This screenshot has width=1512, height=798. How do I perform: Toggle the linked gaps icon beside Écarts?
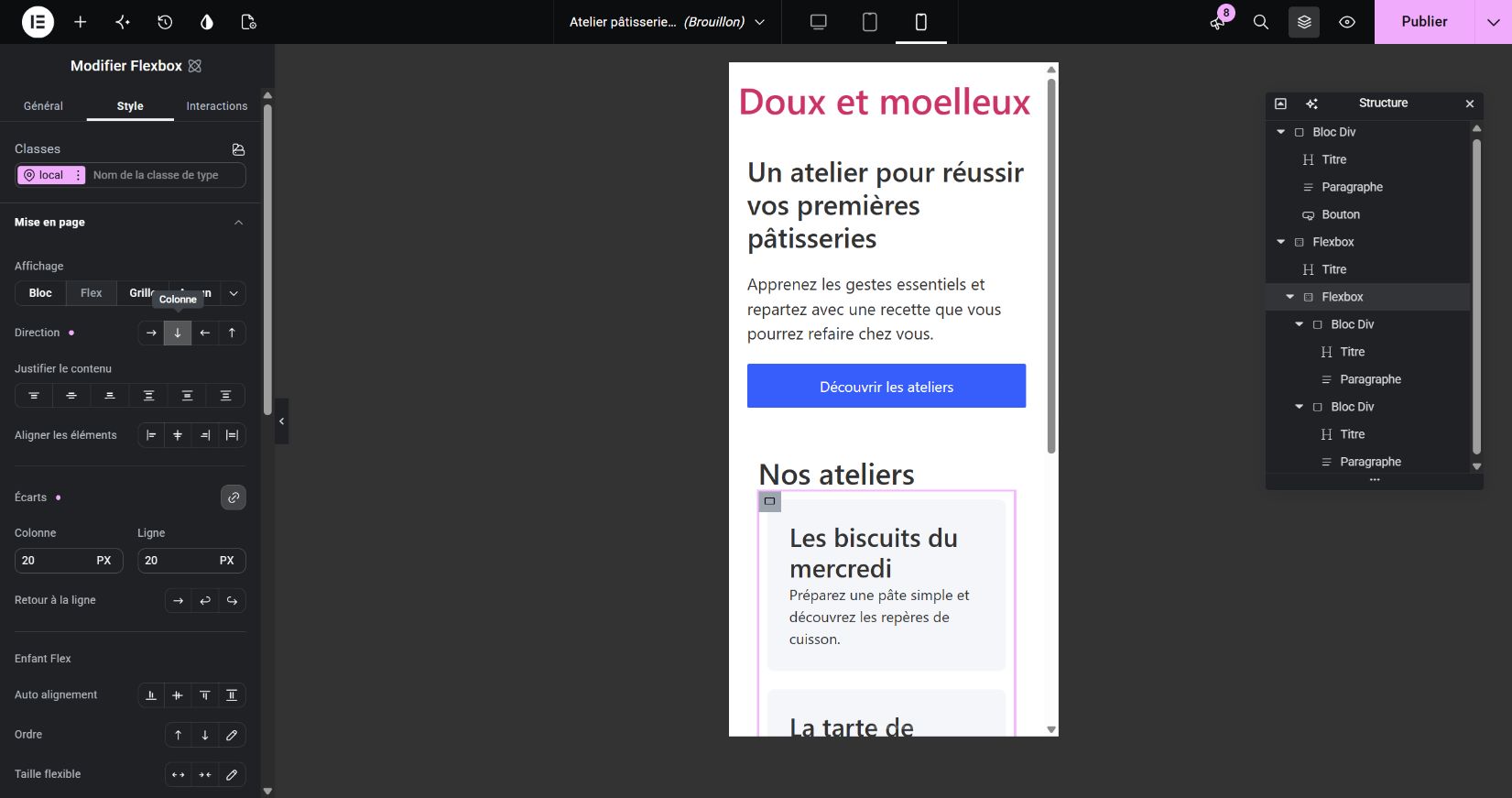point(234,497)
